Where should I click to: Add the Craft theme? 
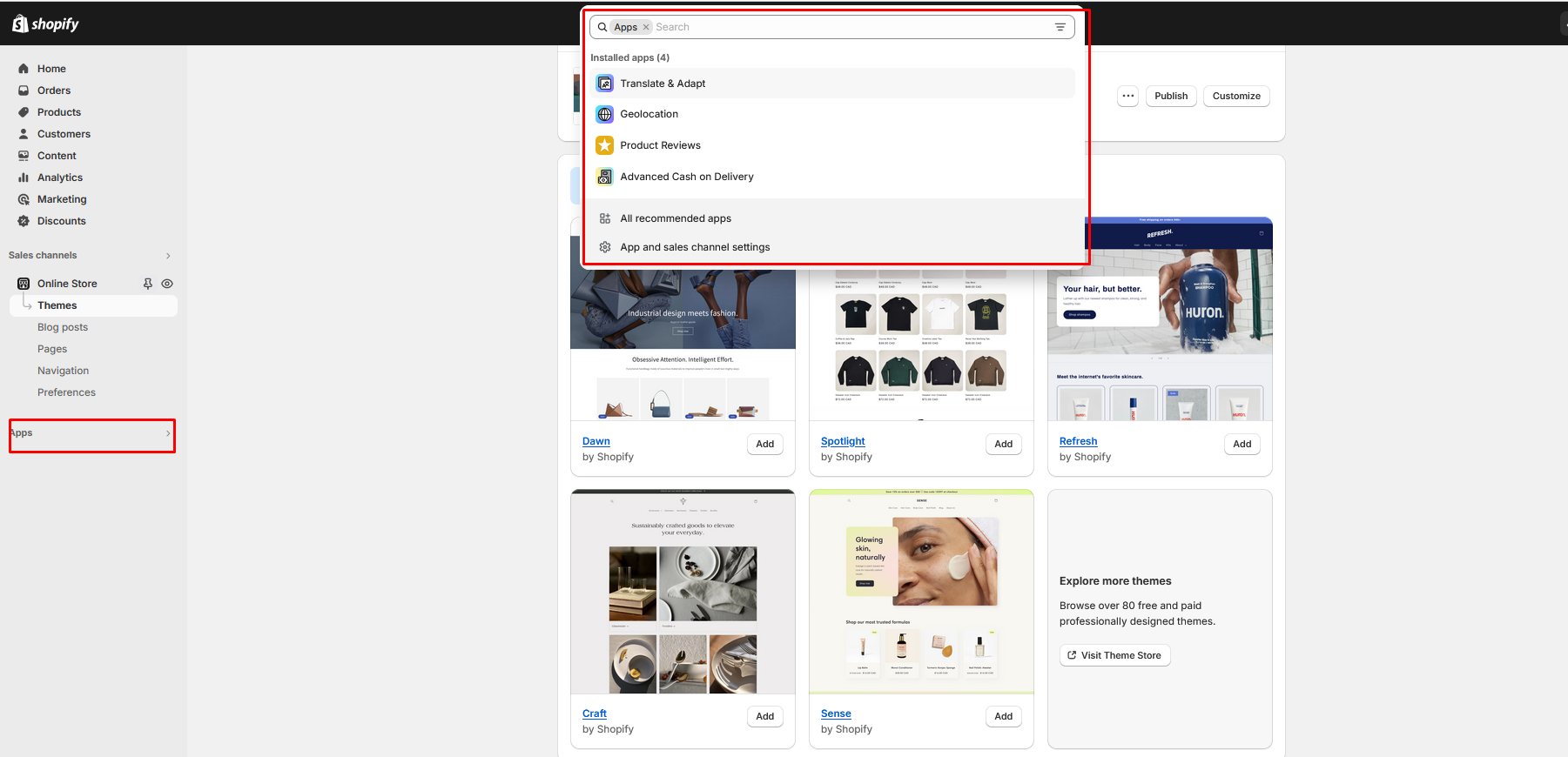click(x=765, y=716)
